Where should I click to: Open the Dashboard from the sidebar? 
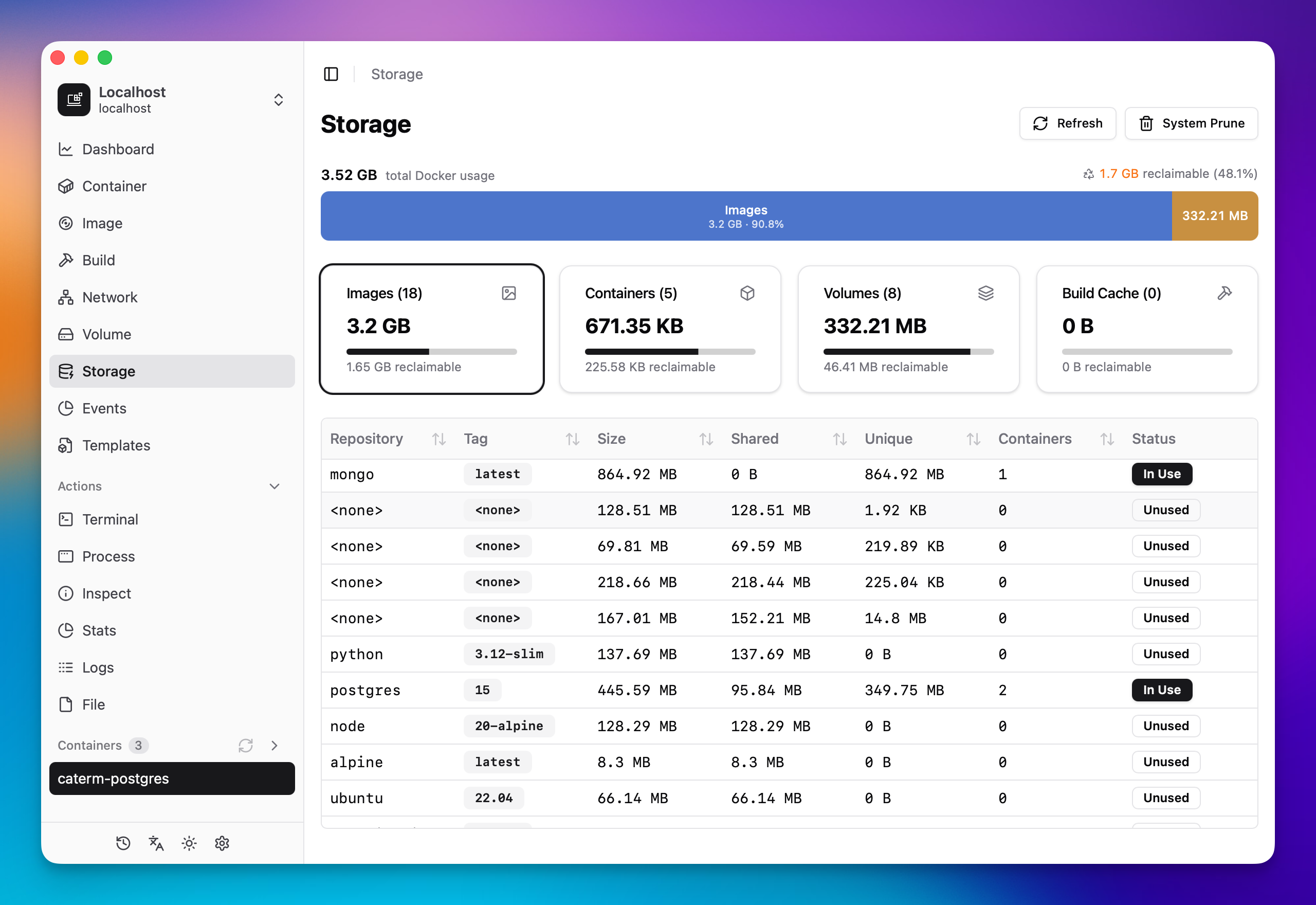click(x=118, y=149)
